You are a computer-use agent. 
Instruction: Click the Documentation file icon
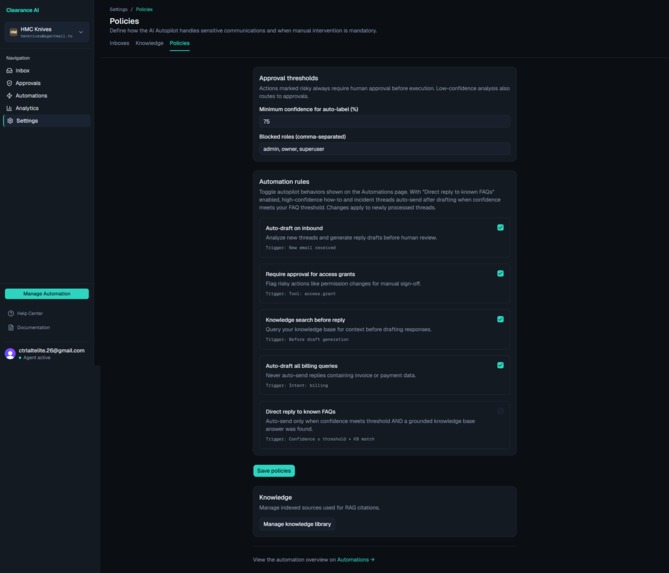click(x=11, y=328)
